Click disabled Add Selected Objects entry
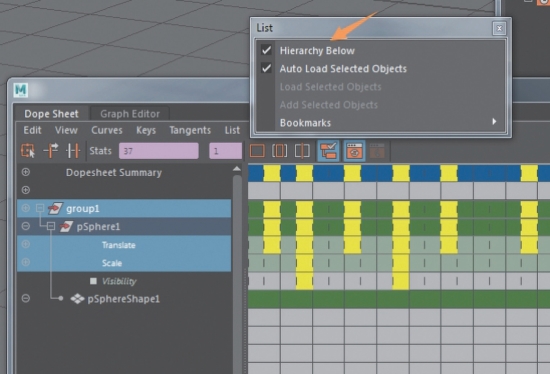Screen dimensions: 550x374 (329, 105)
